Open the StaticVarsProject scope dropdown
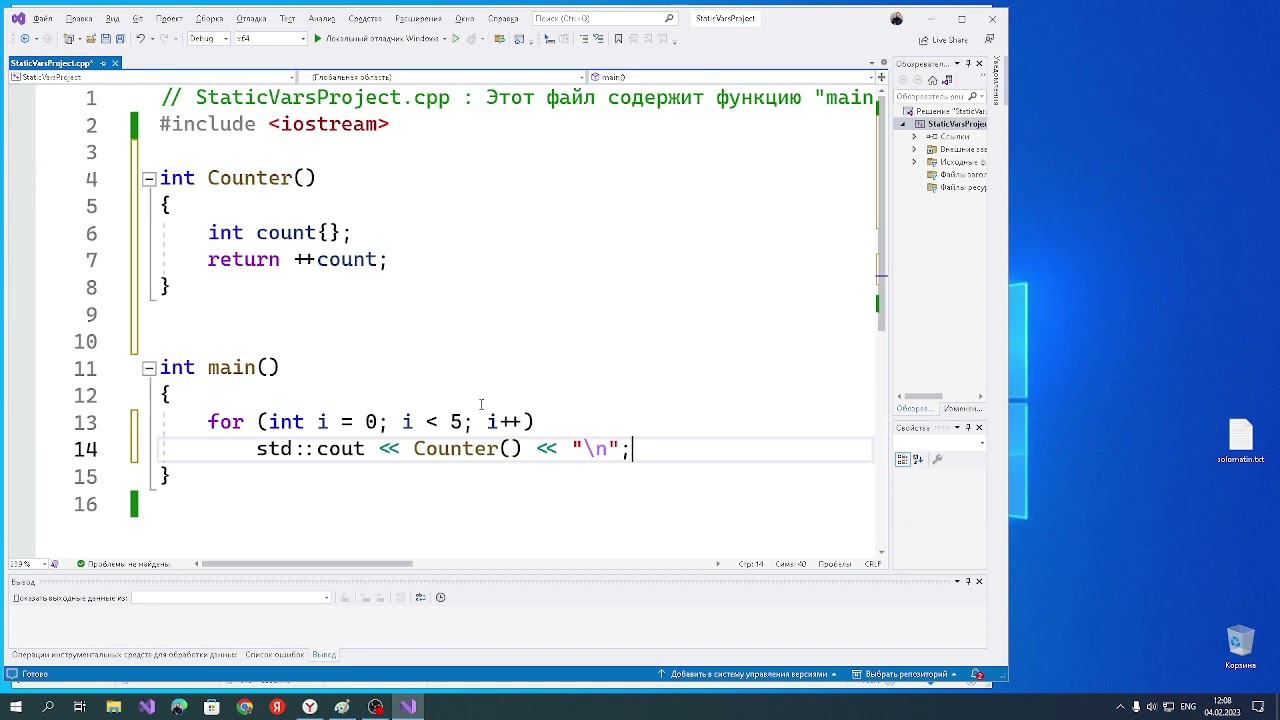 click(x=153, y=77)
